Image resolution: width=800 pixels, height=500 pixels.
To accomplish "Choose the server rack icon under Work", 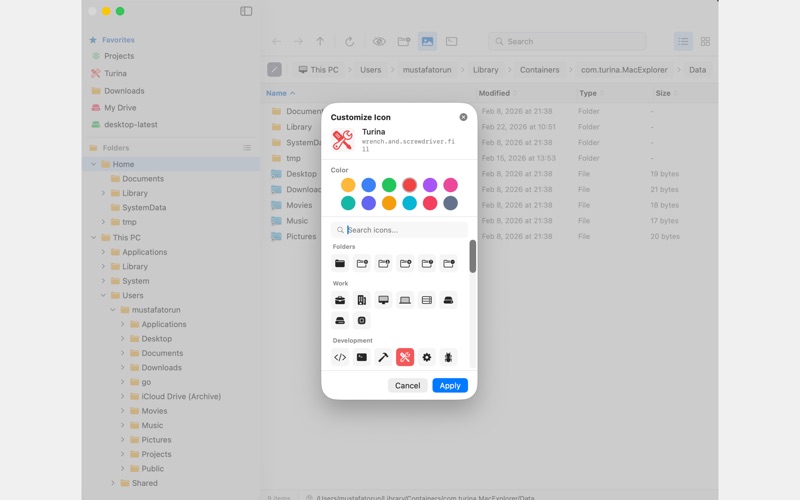I will 427,300.
